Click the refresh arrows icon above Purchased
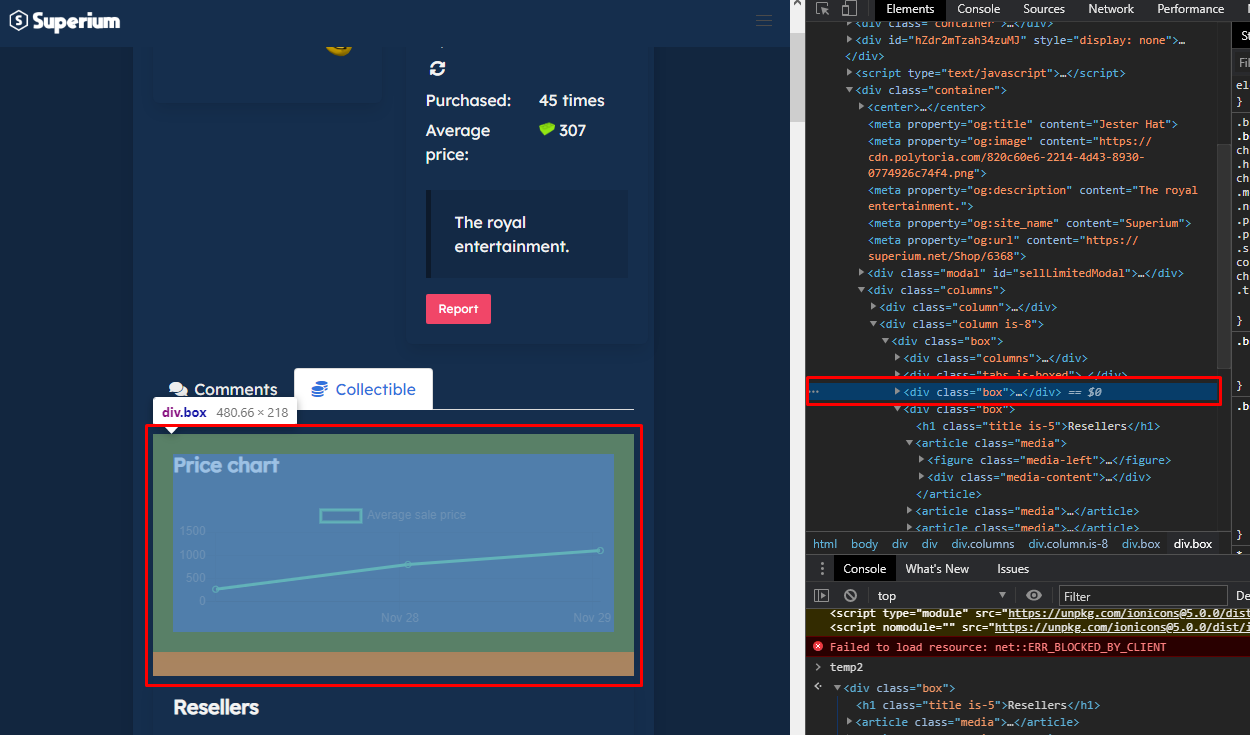The height and width of the screenshot is (735, 1250). [437, 69]
